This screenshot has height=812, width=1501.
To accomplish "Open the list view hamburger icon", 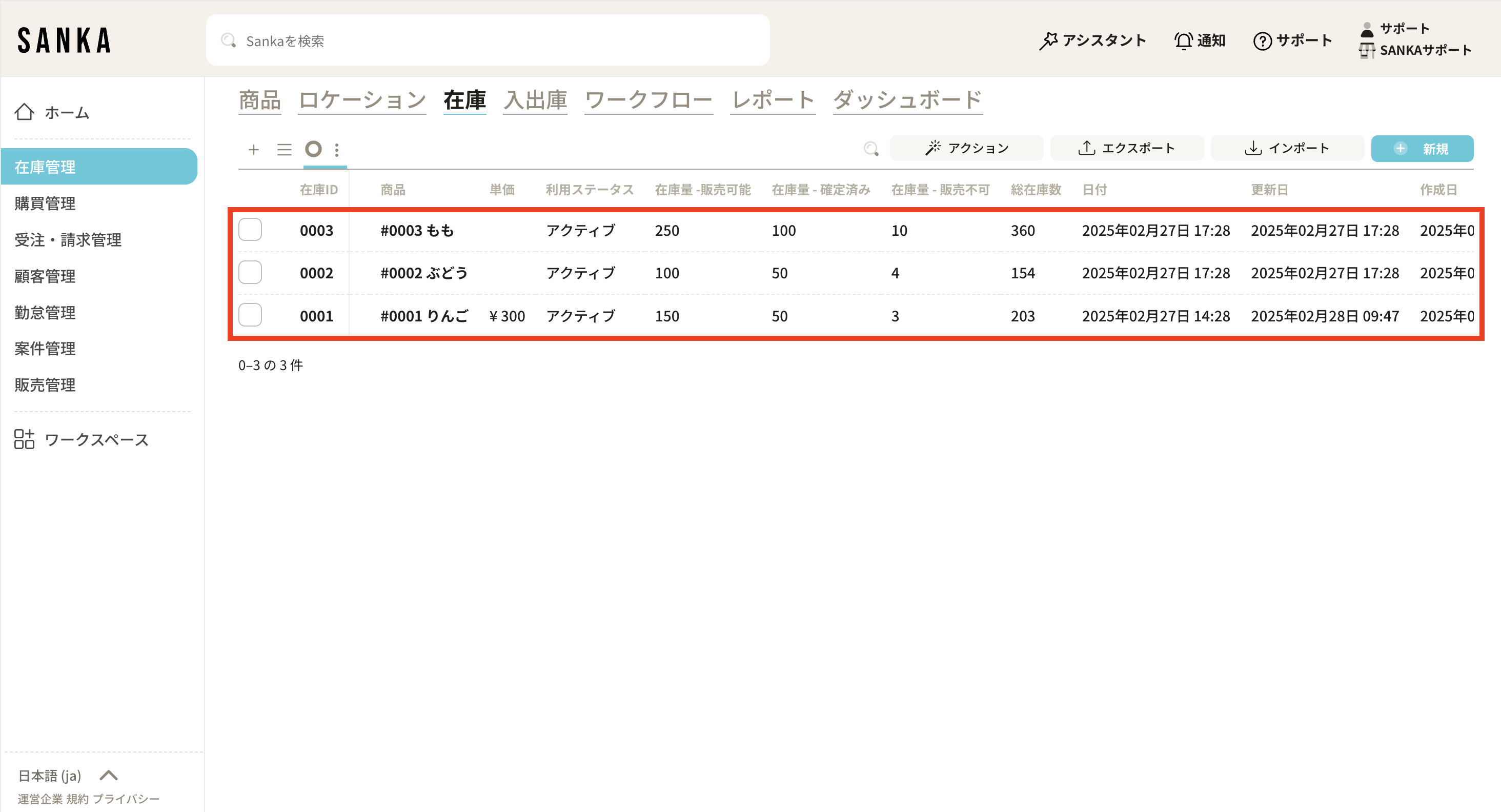I will click(284, 150).
